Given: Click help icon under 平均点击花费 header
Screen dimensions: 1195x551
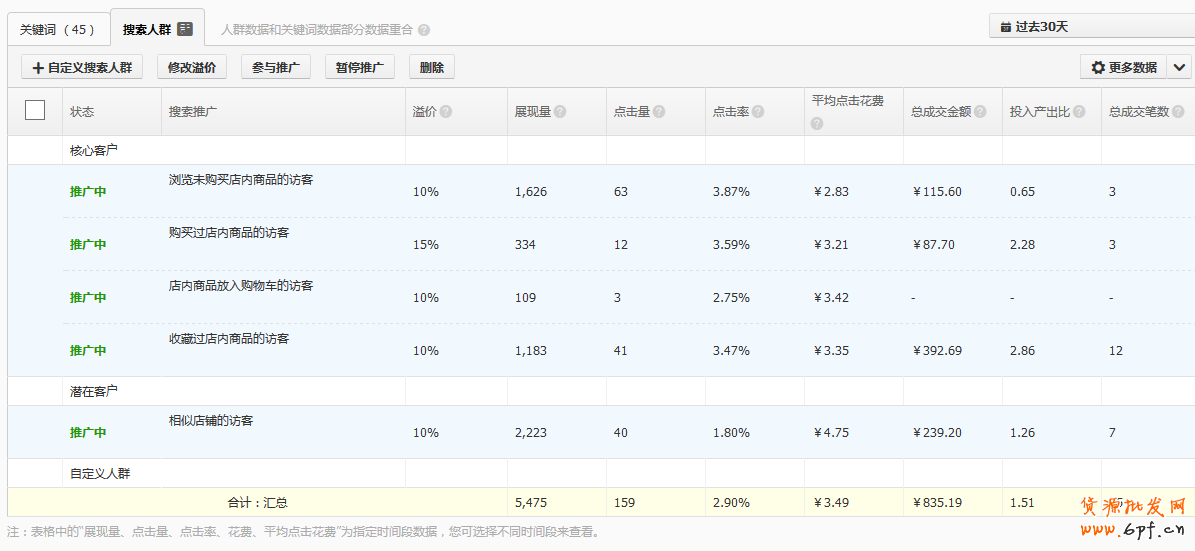Looking at the screenshot, I should click(818, 124).
